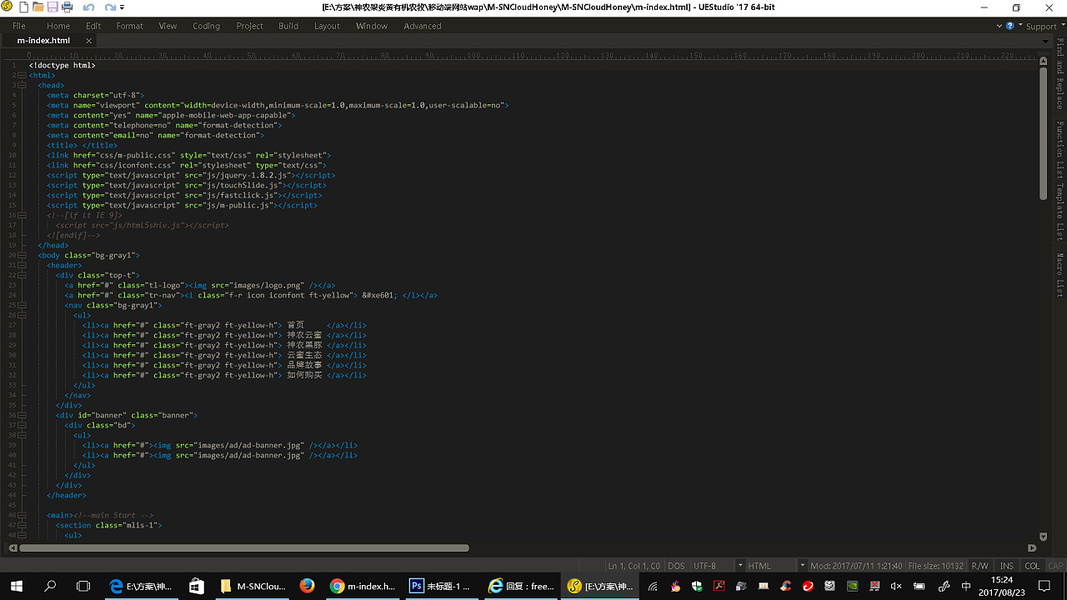Click the <!doctype html> text on line 1
1067x600 pixels.
(62, 66)
